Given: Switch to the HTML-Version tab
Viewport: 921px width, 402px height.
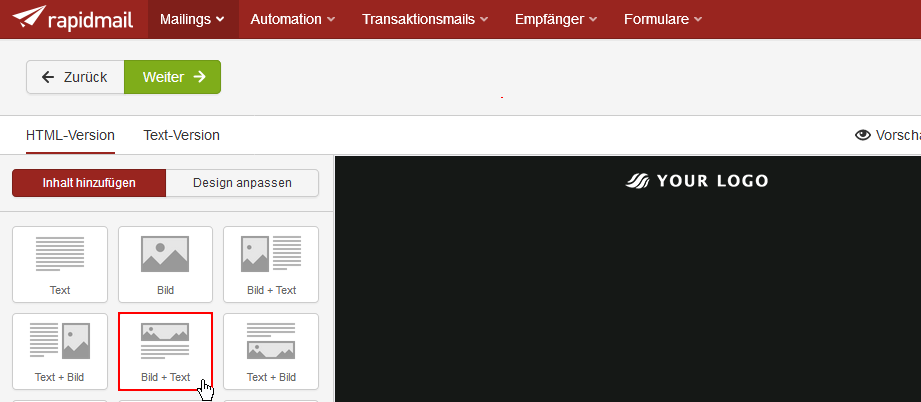Looking at the screenshot, I should (70, 136).
